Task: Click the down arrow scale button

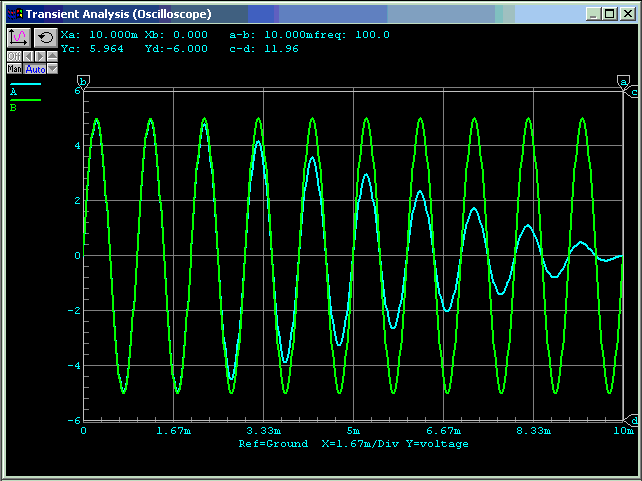Action: pyautogui.click(x=52, y=69)
